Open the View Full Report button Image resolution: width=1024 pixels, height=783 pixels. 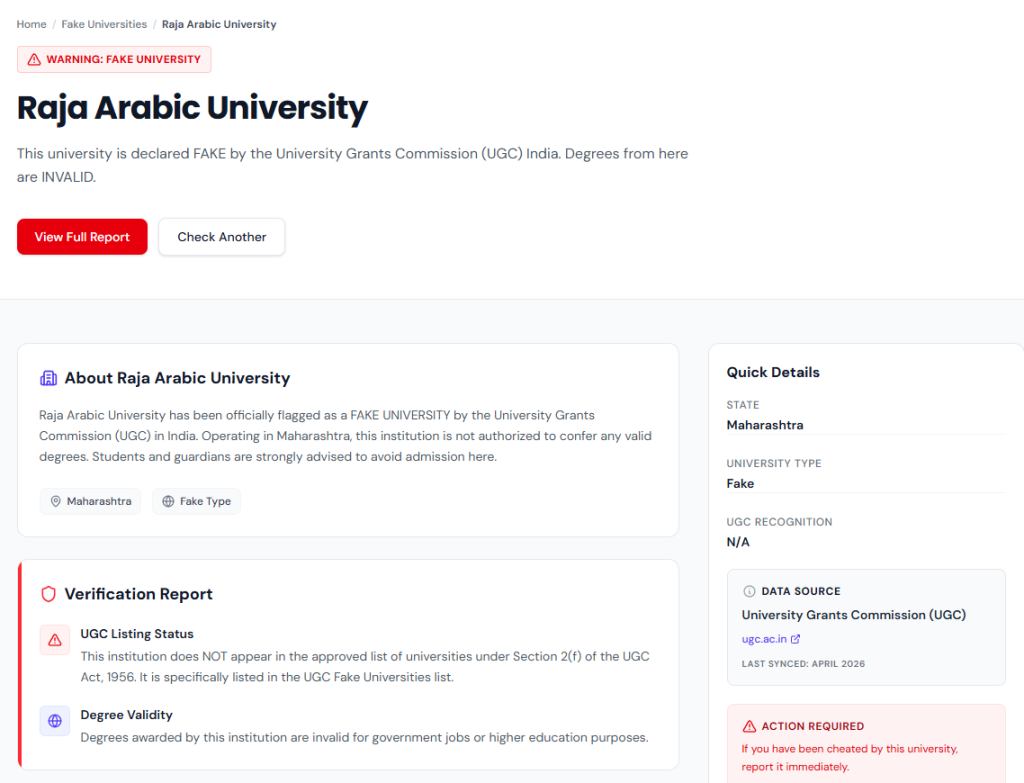tap(82, 236)
